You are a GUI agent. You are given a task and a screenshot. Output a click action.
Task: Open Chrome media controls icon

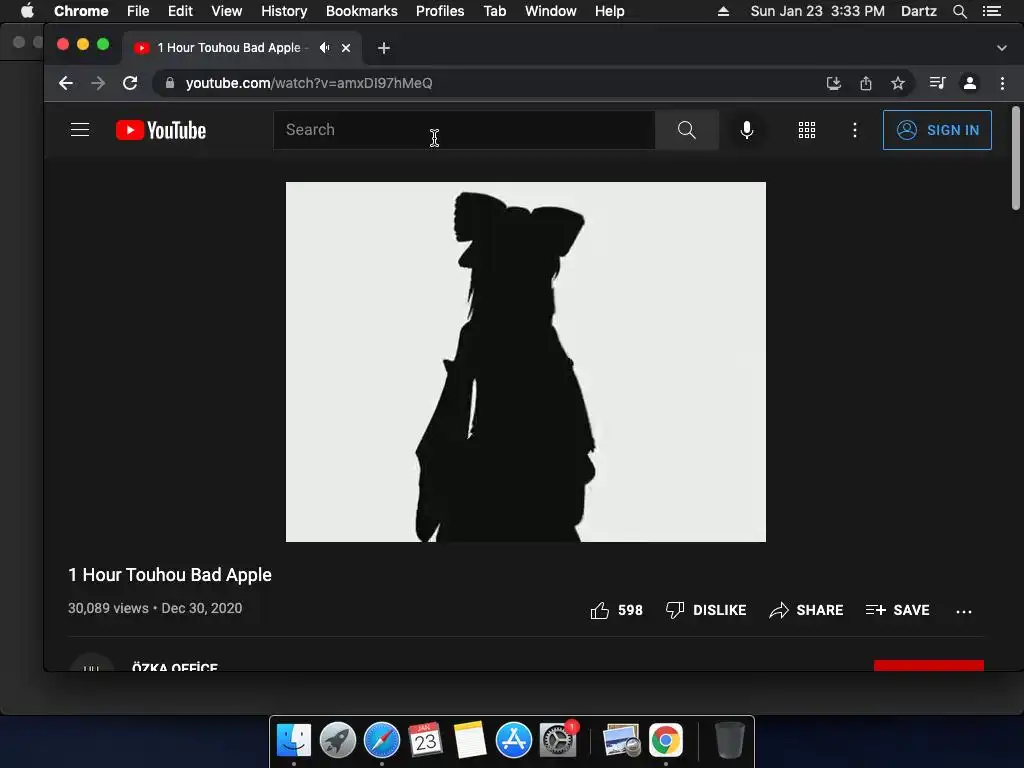[937, 83]
